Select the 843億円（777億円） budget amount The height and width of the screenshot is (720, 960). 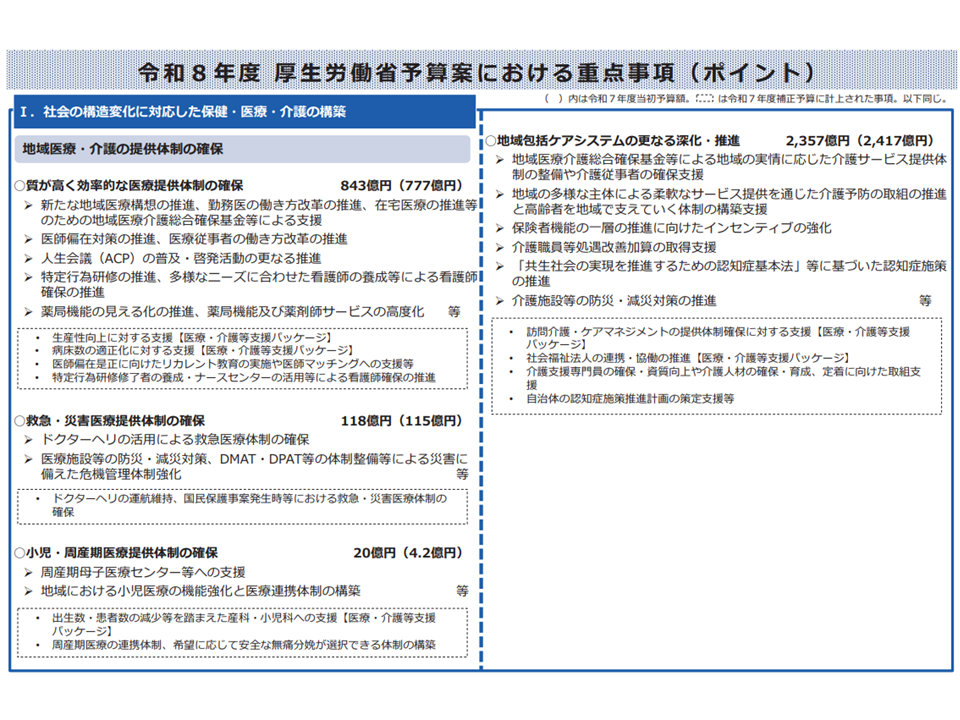[x=400, y=185]
